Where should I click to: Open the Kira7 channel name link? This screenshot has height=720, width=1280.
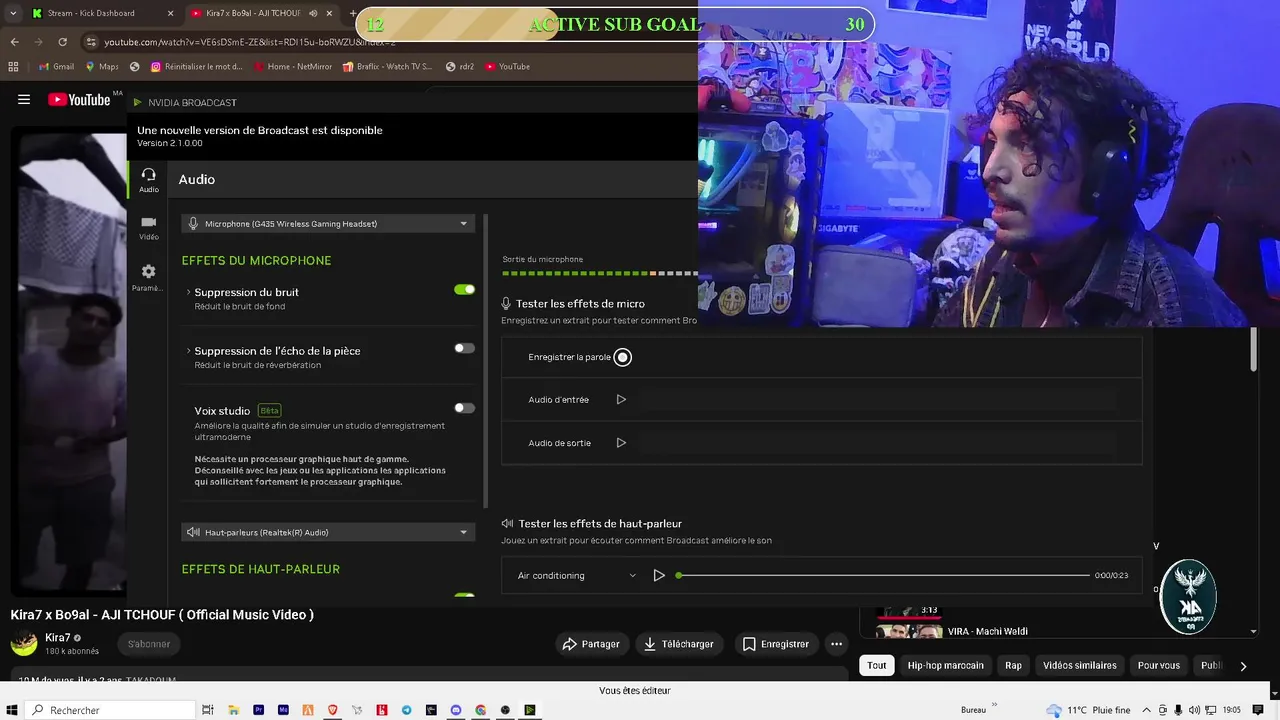(58, 638)
